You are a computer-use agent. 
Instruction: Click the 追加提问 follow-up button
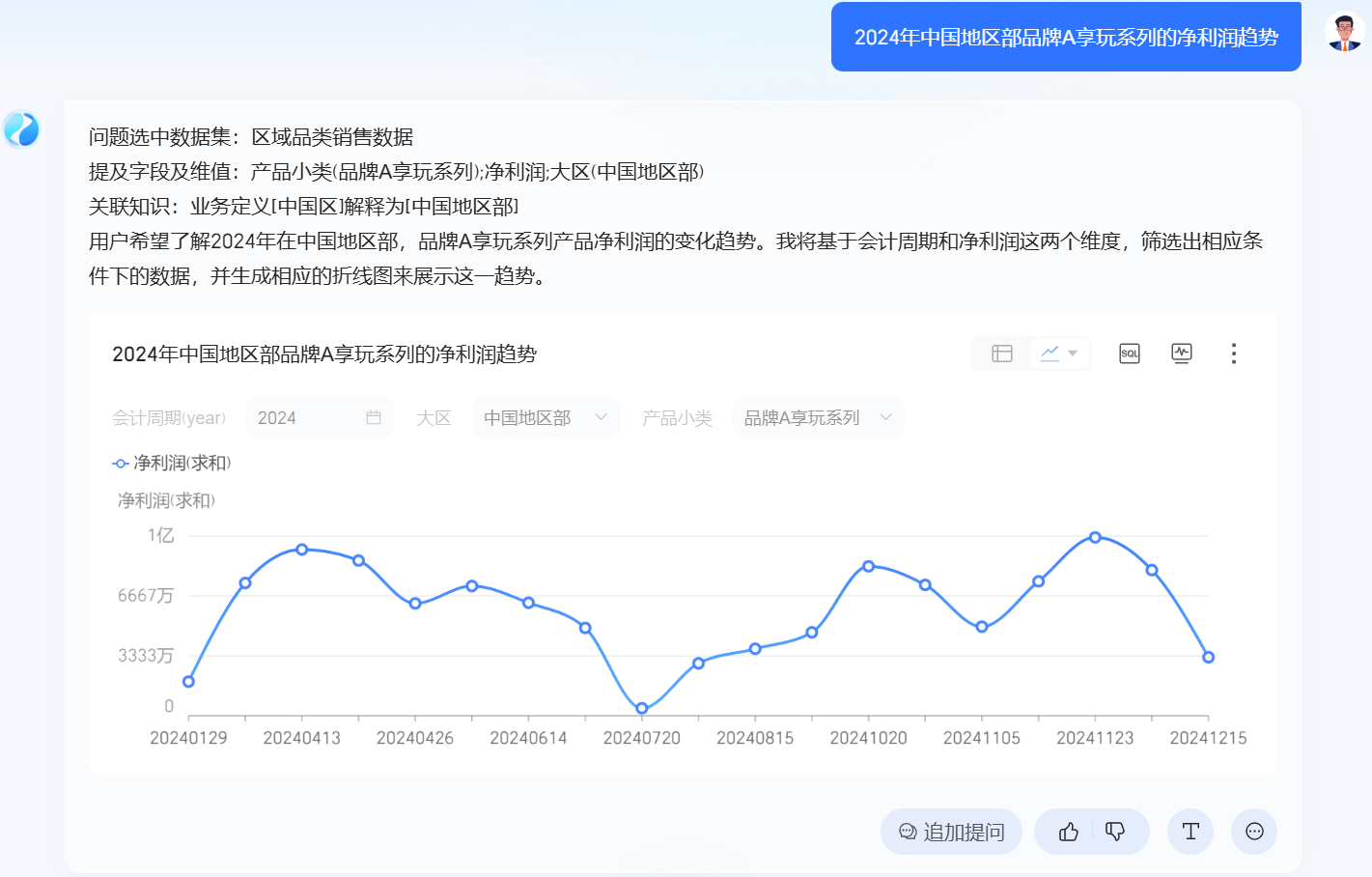tap(951, 832)
